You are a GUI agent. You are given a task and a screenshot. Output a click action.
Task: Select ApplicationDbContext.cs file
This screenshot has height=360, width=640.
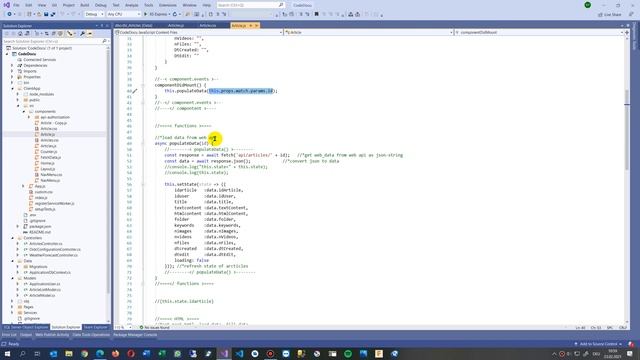point(49,272)
